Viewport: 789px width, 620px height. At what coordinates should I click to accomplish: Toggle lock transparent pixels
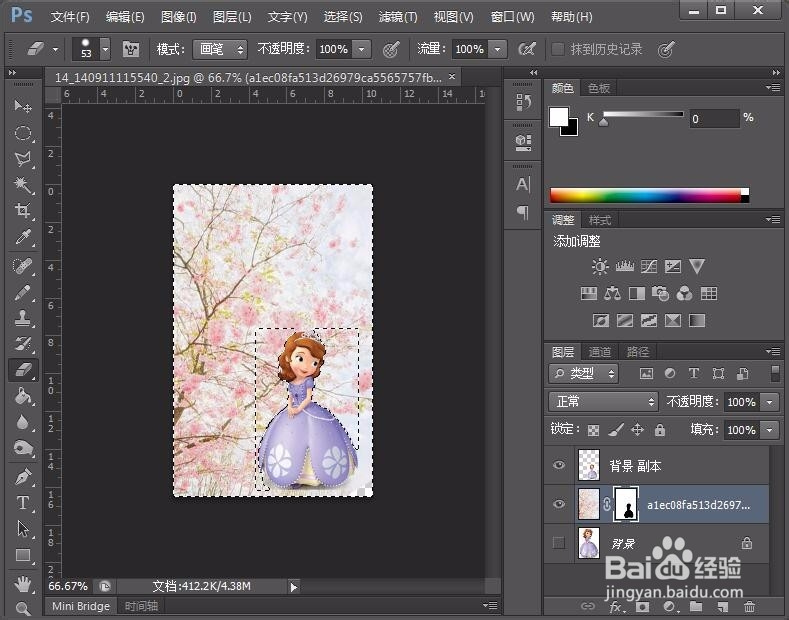tap(594, 430)
